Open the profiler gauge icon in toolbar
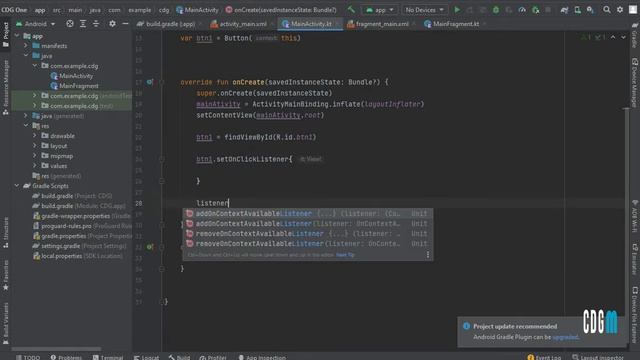 tap(522, 10)
